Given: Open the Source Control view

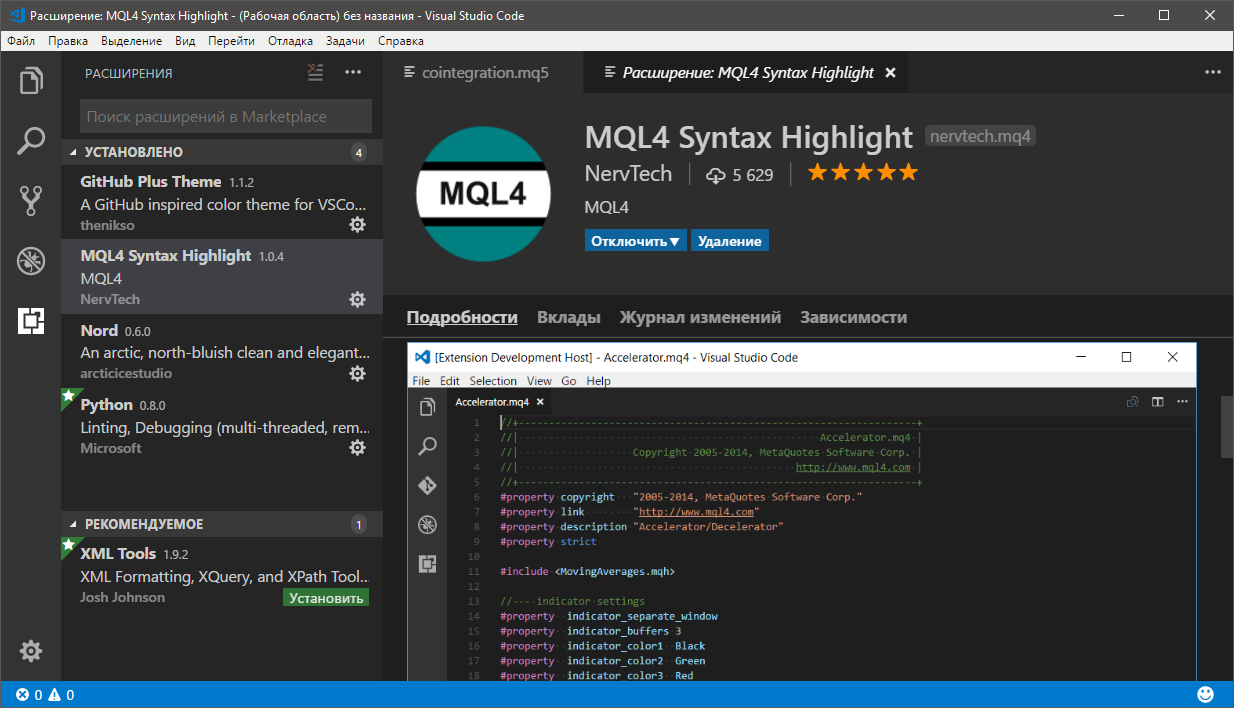Looking at the screenshot, I should click(31, 201).
